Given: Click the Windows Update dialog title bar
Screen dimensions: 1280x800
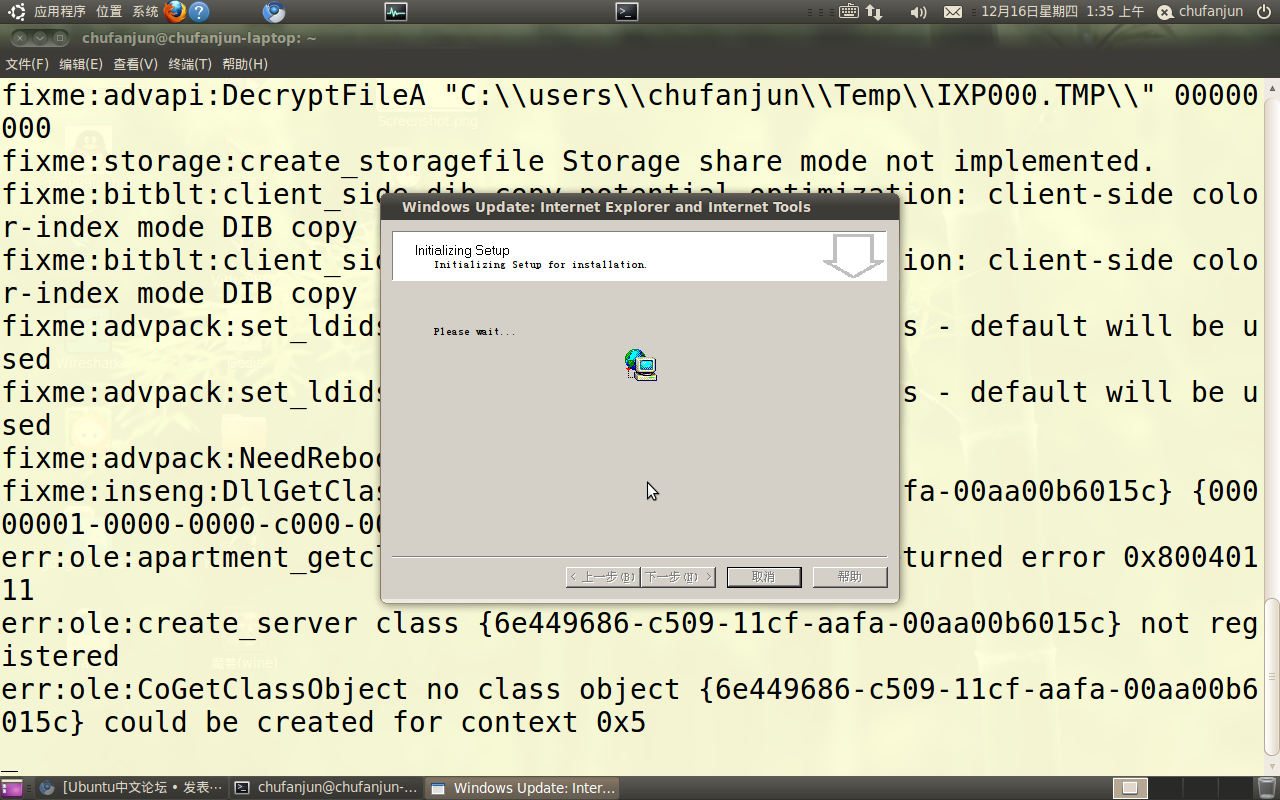Looking at the screenshot, I should [640, 207].
